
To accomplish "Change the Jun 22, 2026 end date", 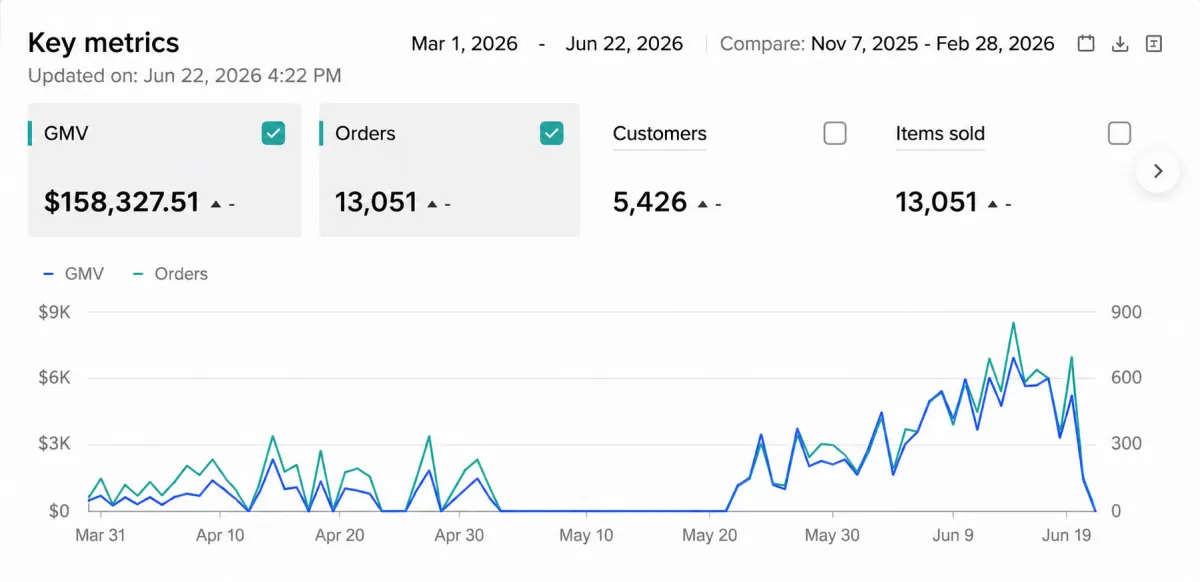I will (624, 44).
